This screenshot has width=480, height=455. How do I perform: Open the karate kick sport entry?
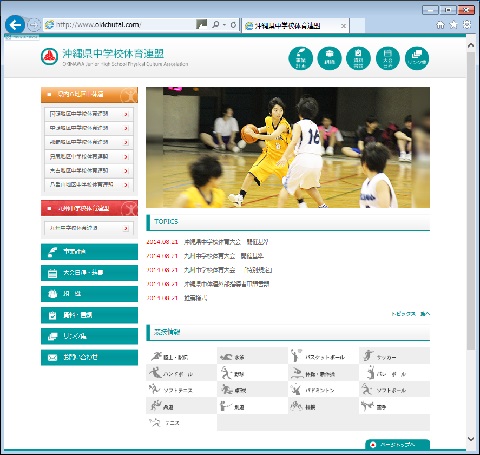click(394, 406)
